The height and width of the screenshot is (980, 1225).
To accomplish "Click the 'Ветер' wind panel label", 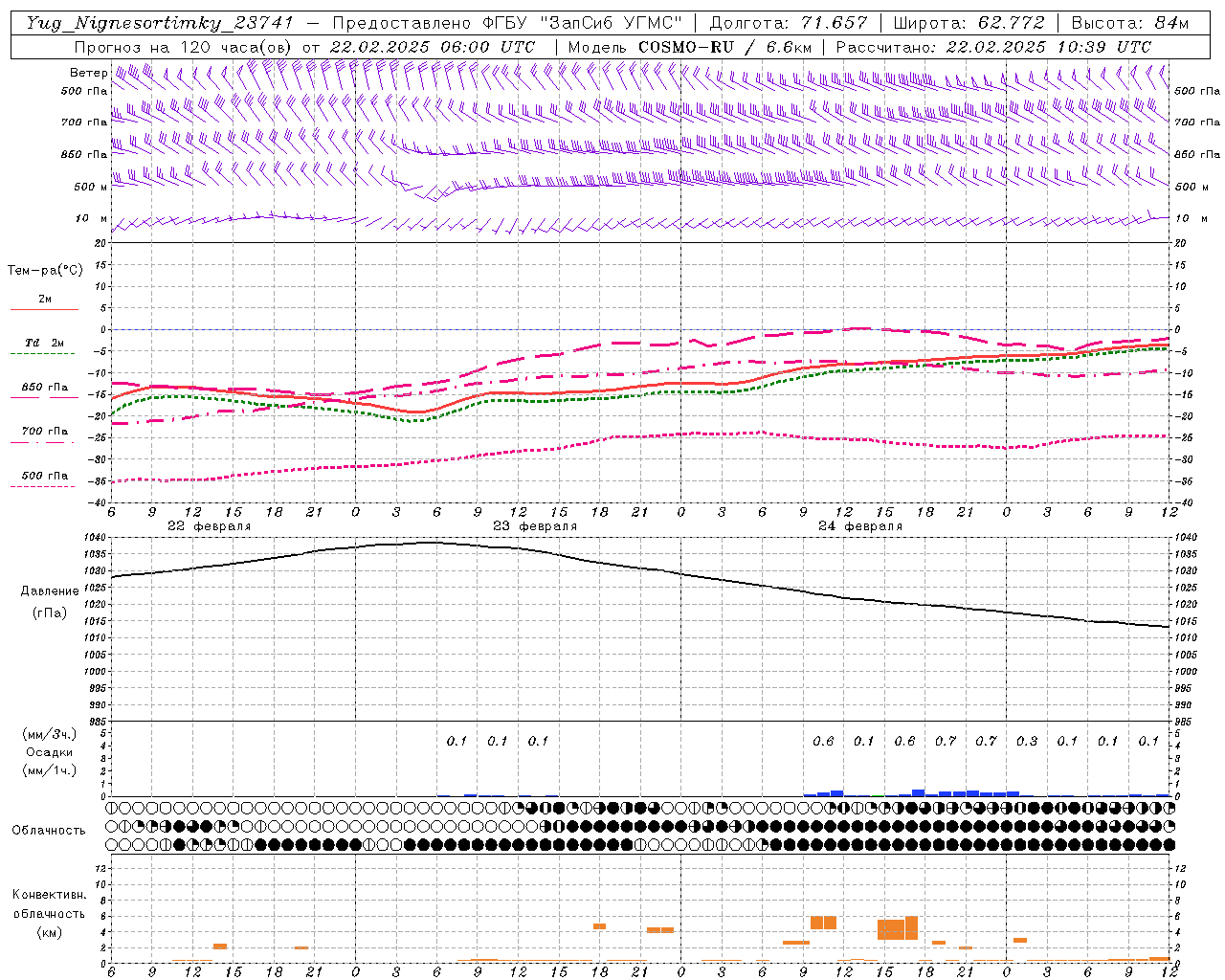I will coord(88,73).
